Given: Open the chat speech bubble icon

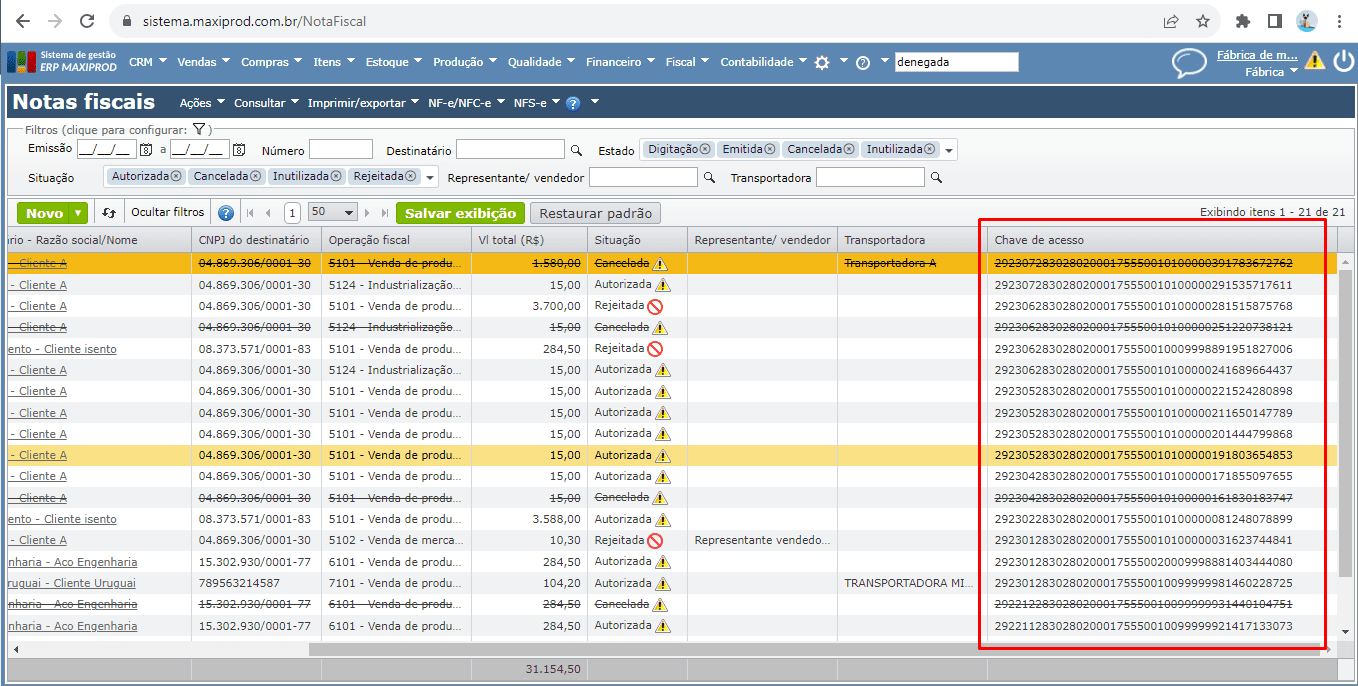Looking at the screenshot, I should tap(1189, 63).
